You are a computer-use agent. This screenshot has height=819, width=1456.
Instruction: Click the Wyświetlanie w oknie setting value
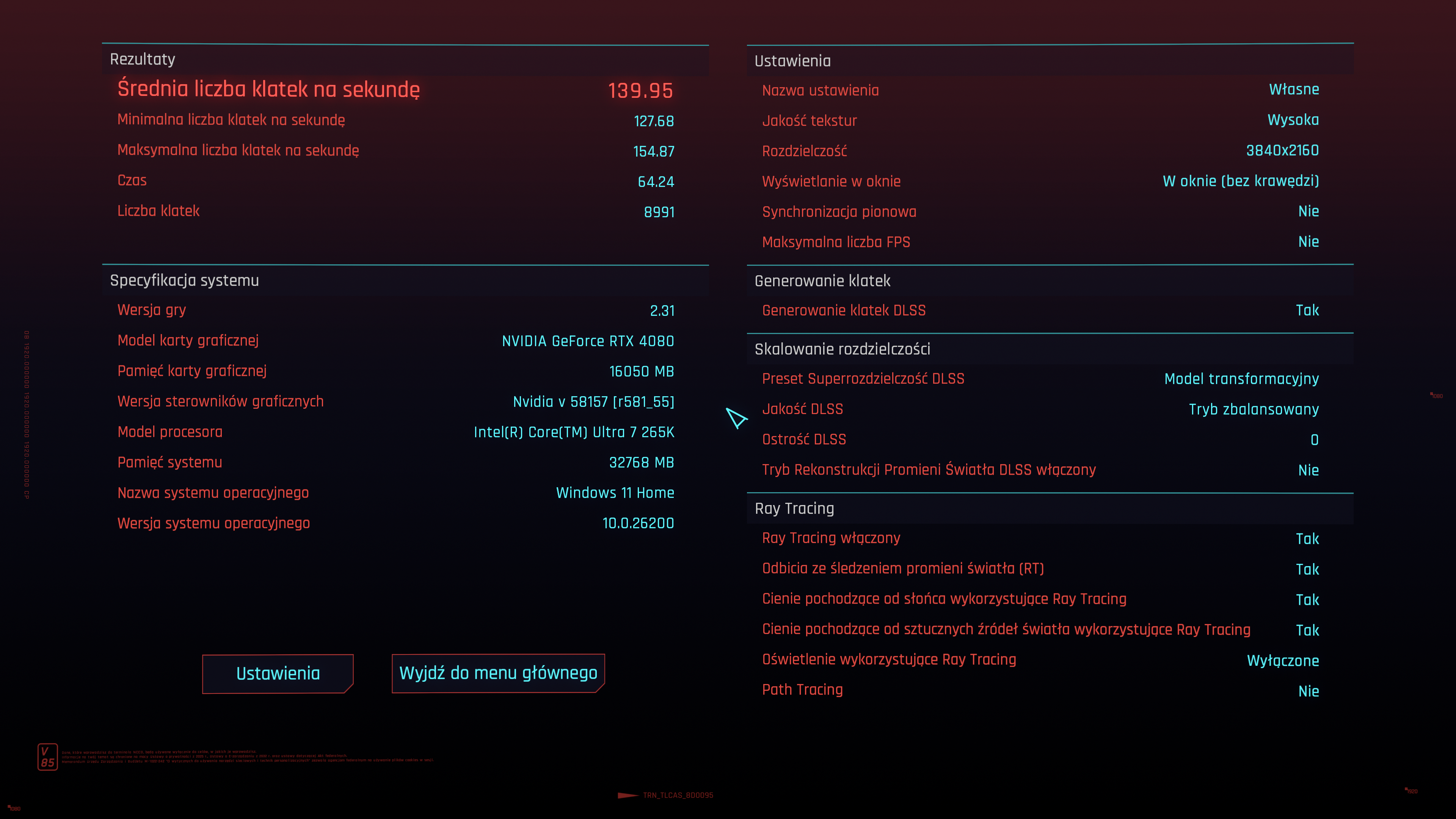click(x=1240, y=181)
